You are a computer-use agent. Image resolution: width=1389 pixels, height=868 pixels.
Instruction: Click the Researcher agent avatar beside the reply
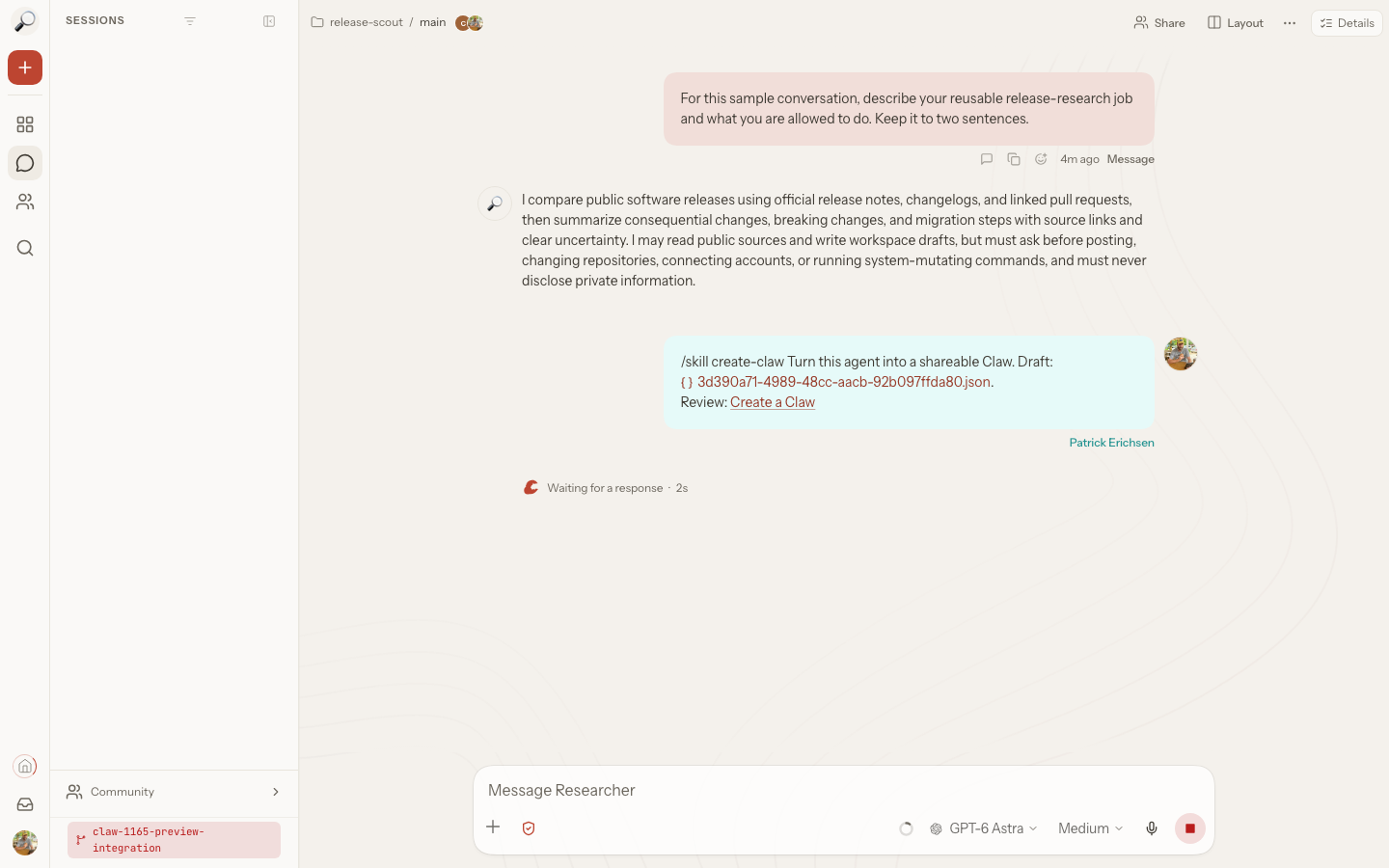point(495,203)
